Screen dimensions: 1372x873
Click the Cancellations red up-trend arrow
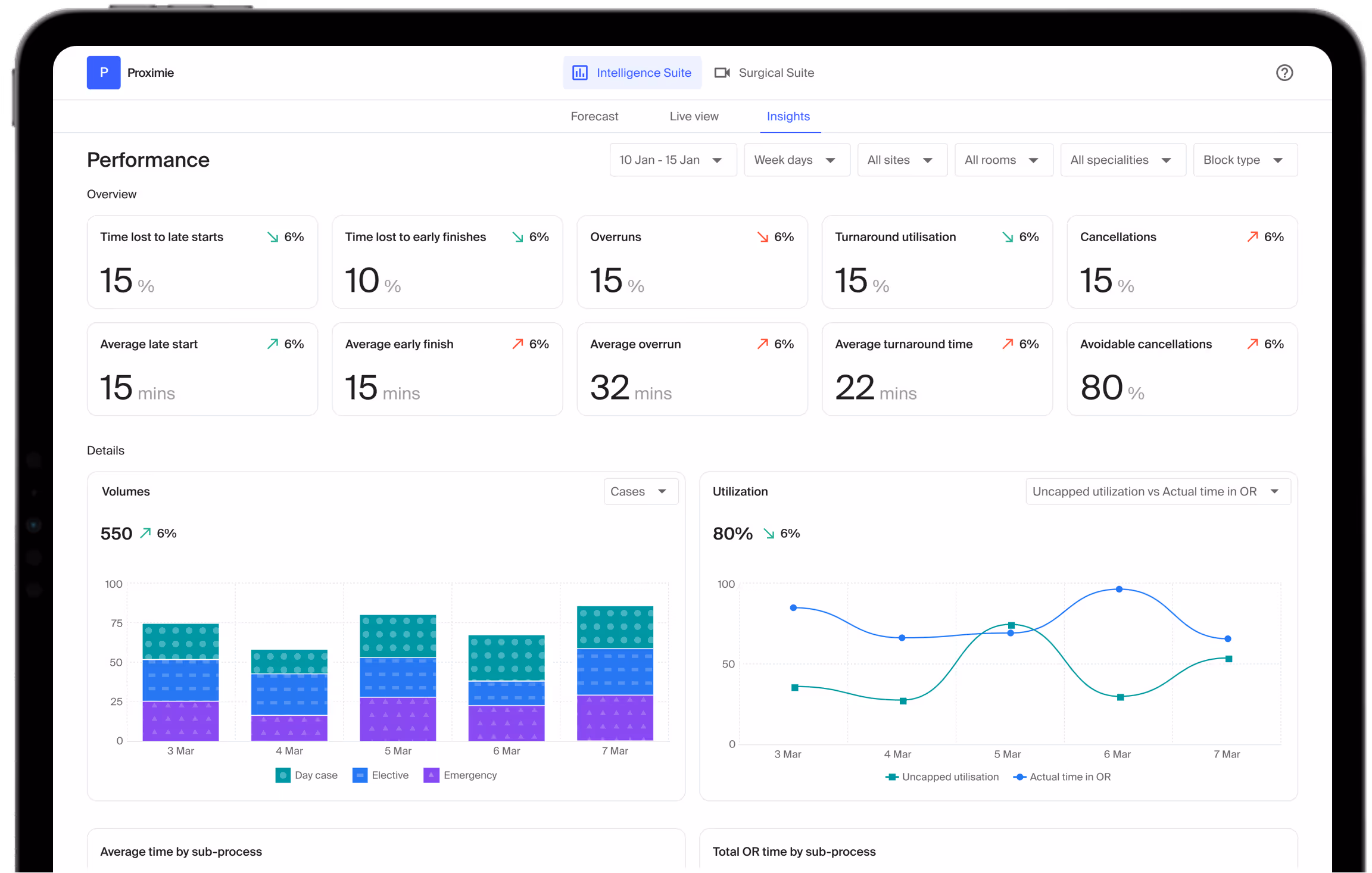click(1252, 237)
